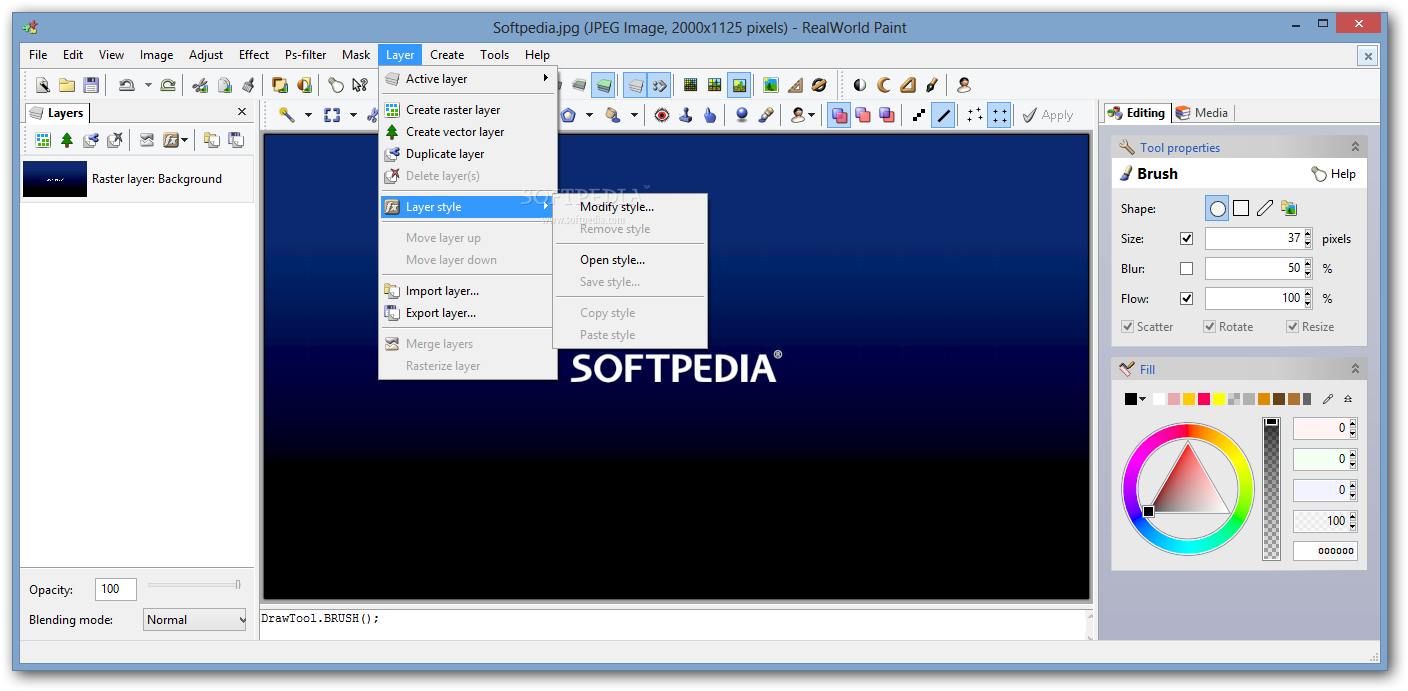Click the New document icon

[43, 85]
